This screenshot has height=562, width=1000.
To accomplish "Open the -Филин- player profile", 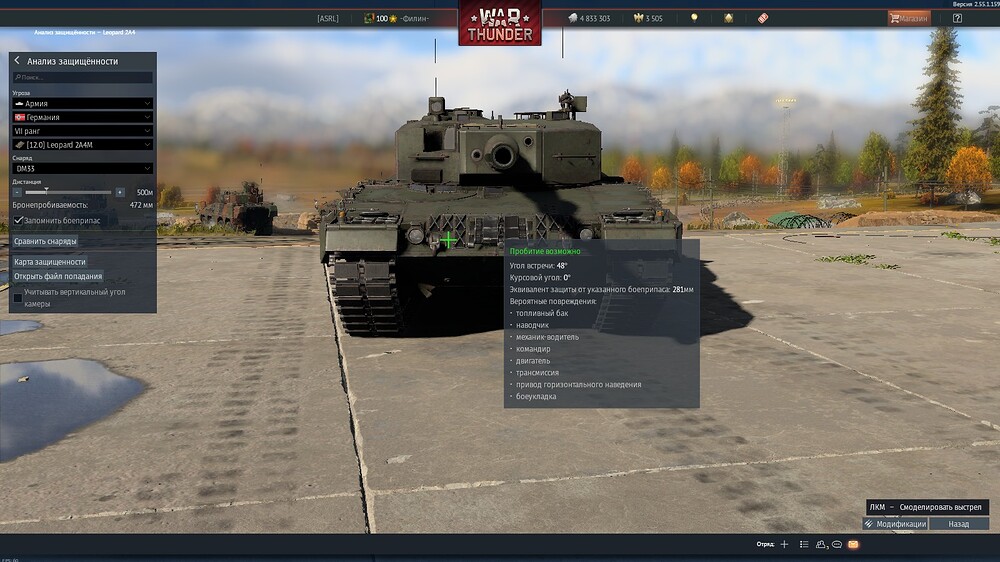I will point(415,18).
